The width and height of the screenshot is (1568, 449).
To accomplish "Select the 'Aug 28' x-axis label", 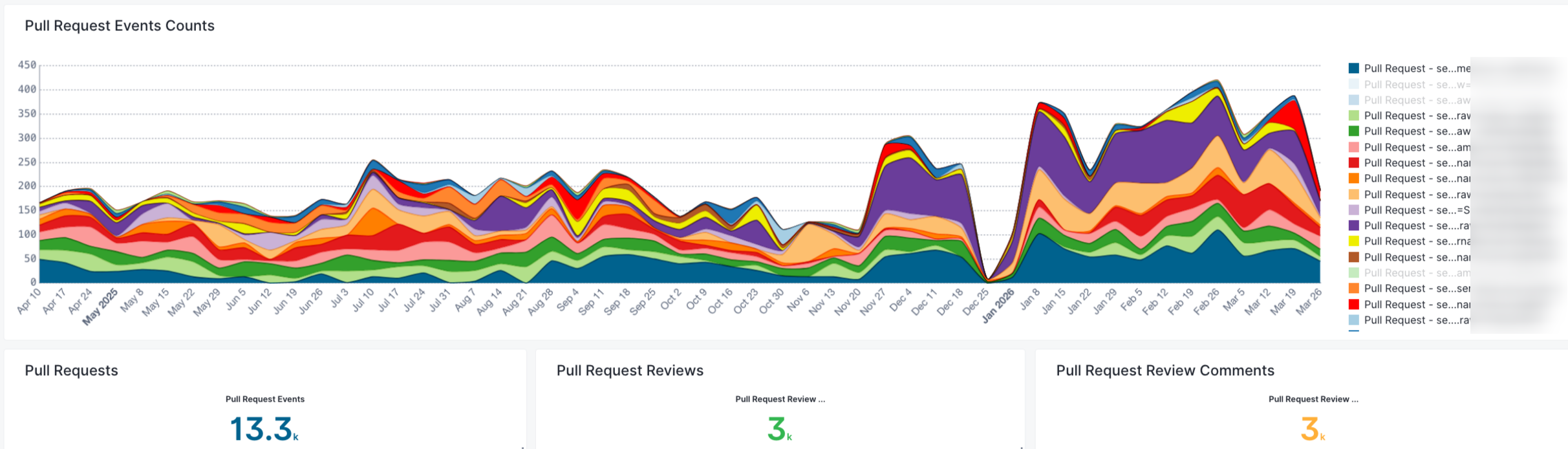I will pyautogui.click(x=541, y=301).
